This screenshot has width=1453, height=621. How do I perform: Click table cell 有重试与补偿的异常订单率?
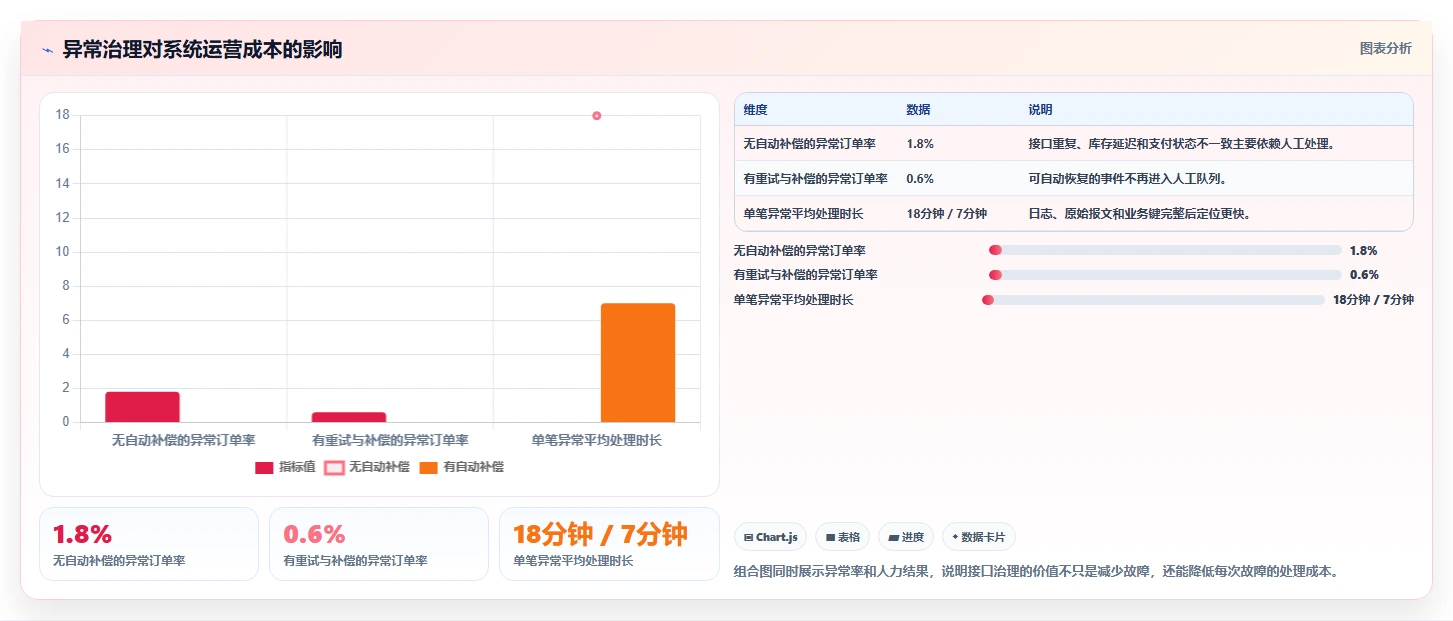[x=815, y=179]
